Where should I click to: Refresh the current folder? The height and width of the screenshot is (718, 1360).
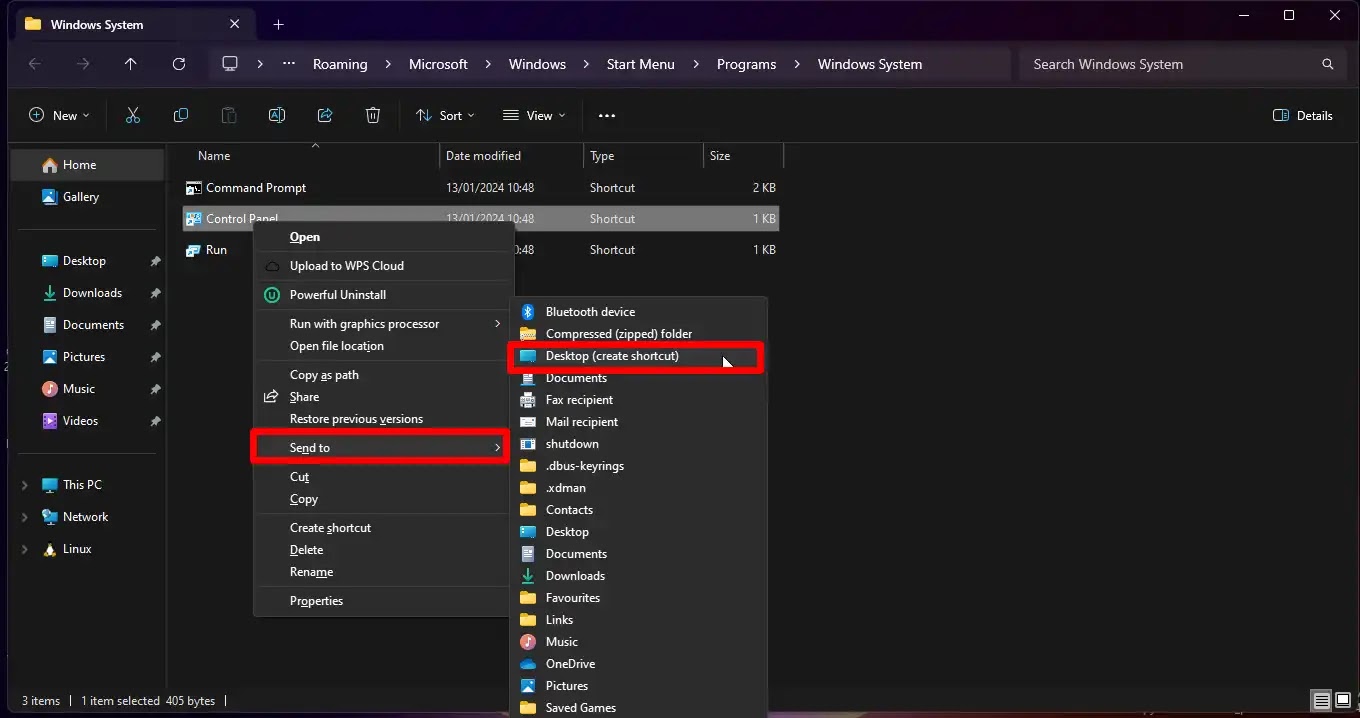coord(179,64)
